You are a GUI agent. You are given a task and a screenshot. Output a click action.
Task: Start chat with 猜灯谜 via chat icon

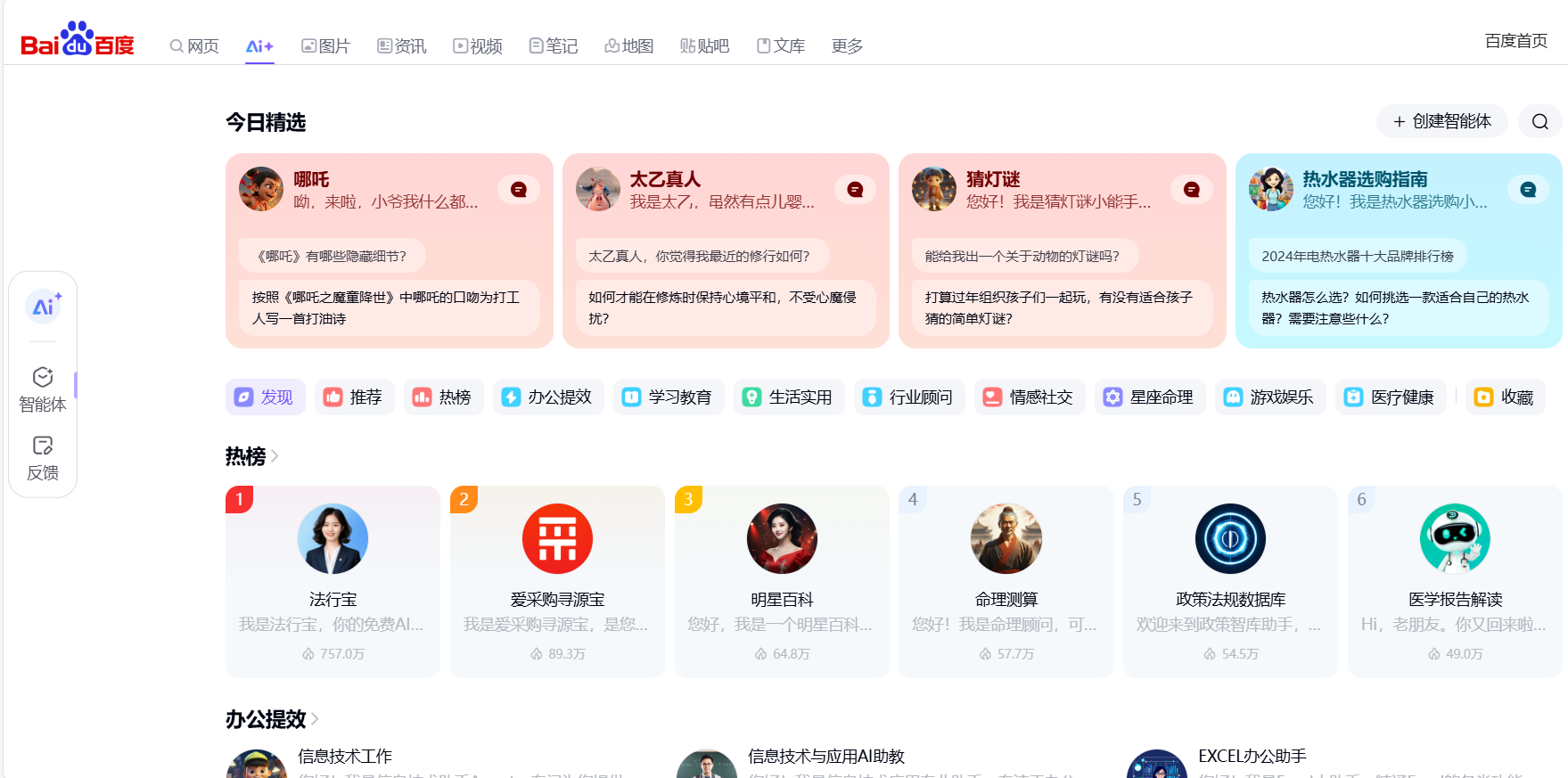tap(1192, 189)
